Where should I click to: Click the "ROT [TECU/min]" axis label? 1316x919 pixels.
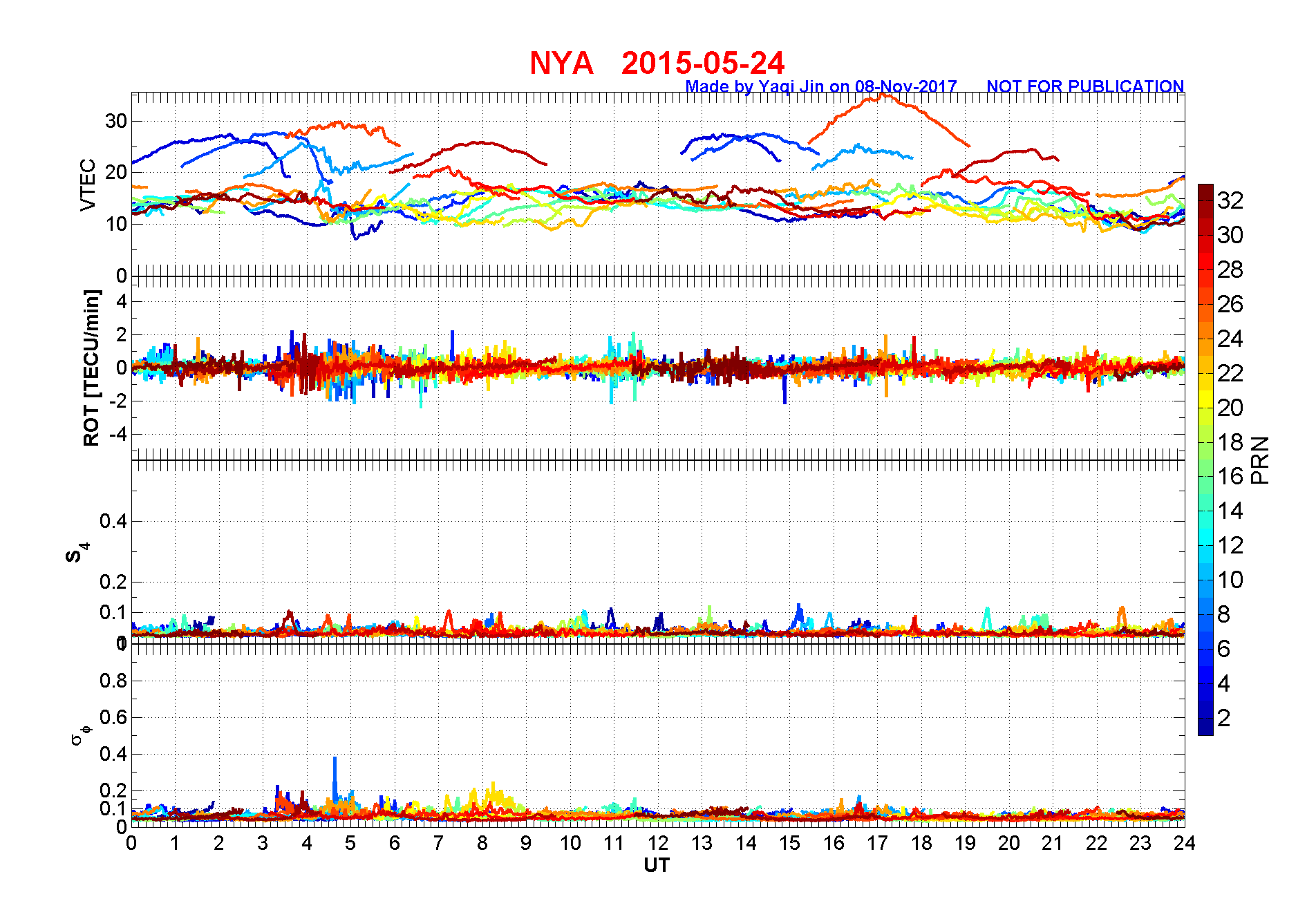point(91,368)
